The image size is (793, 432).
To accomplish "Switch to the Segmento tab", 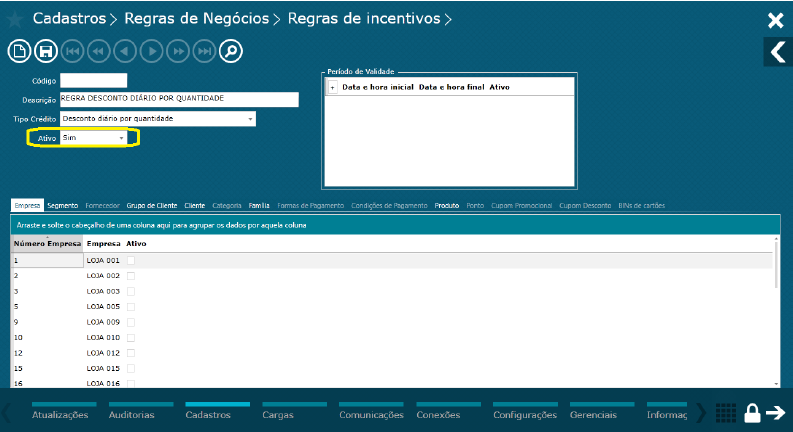I will click(63, 205).
